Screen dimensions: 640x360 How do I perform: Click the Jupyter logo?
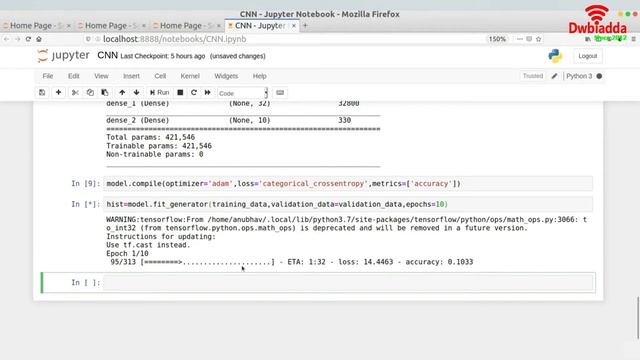click(x=63, y=56)
